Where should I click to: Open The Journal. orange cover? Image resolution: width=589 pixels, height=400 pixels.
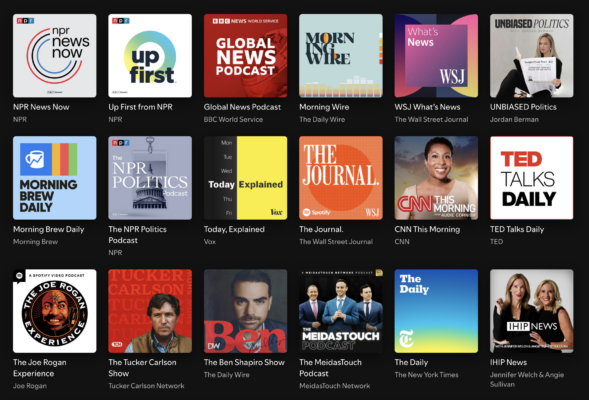click(x=341, y=178)
